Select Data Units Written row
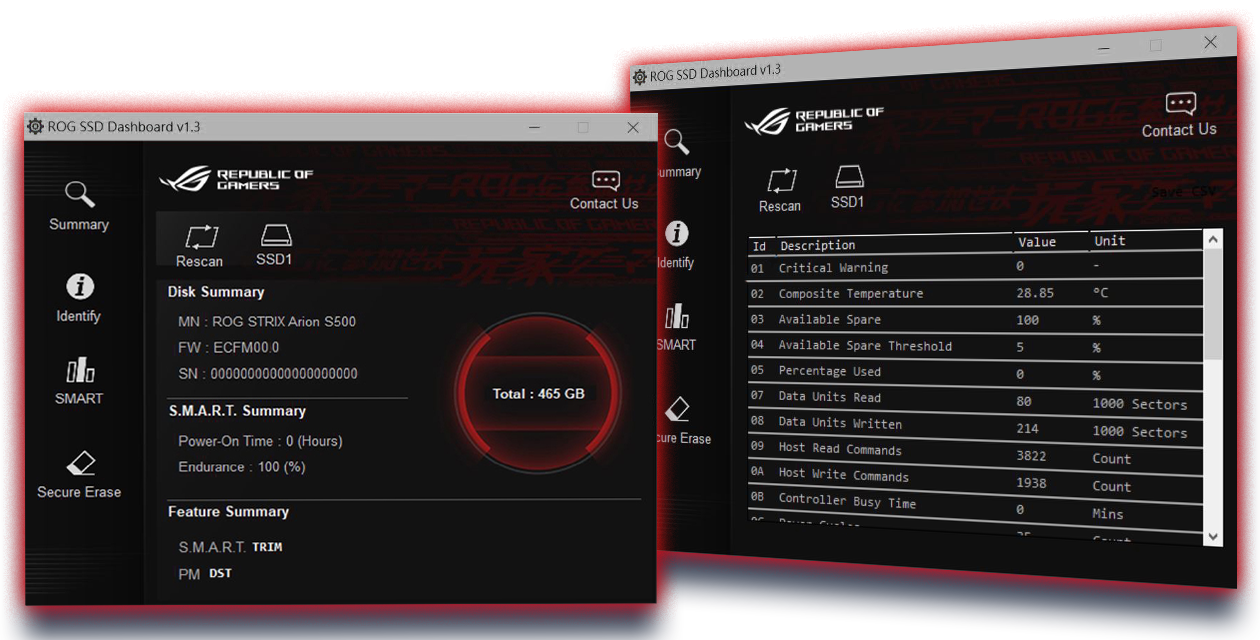 click(x=975, y=426)
